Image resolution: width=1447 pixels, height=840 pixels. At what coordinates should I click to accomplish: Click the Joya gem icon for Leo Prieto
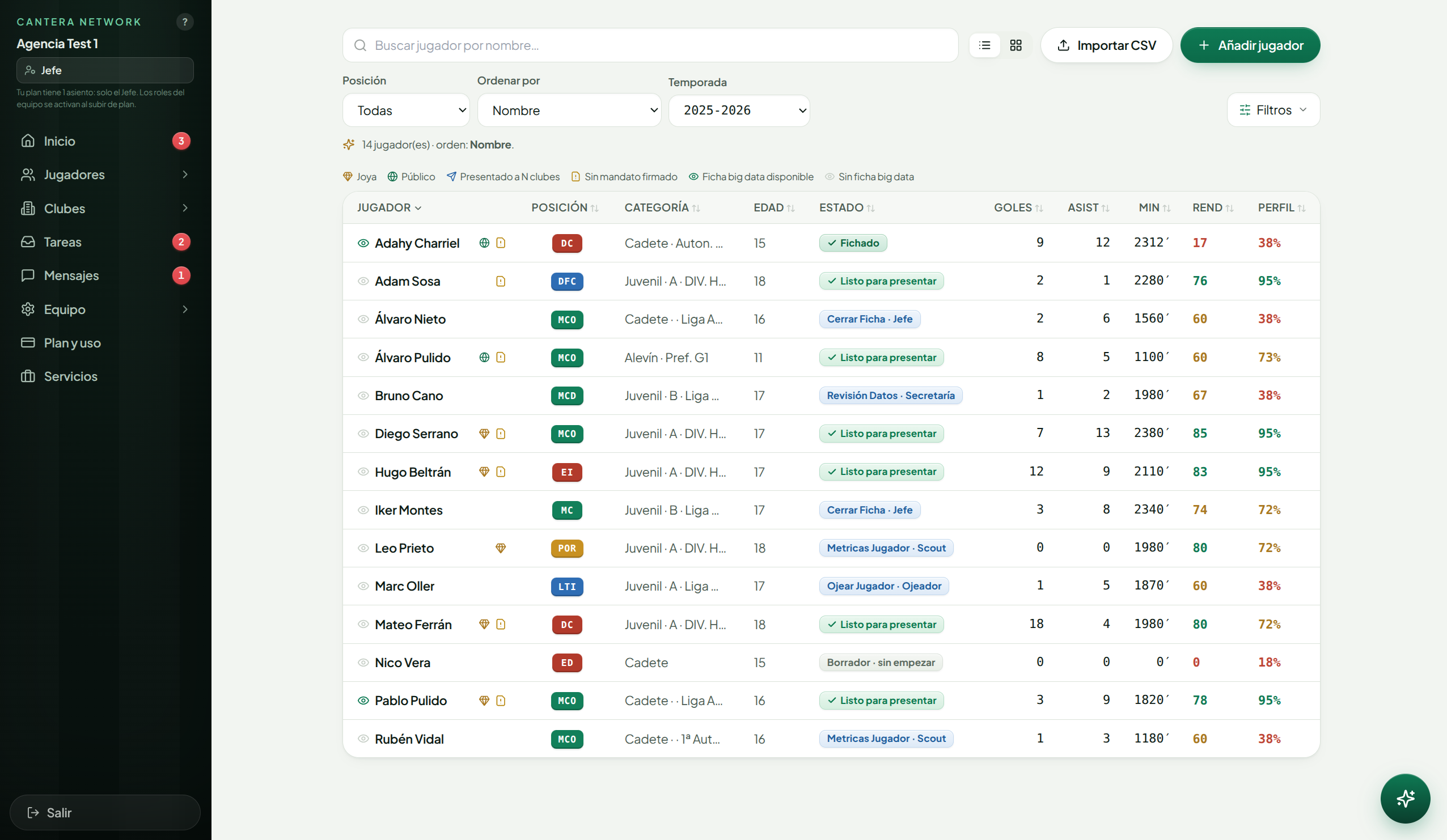click(501, 548)
